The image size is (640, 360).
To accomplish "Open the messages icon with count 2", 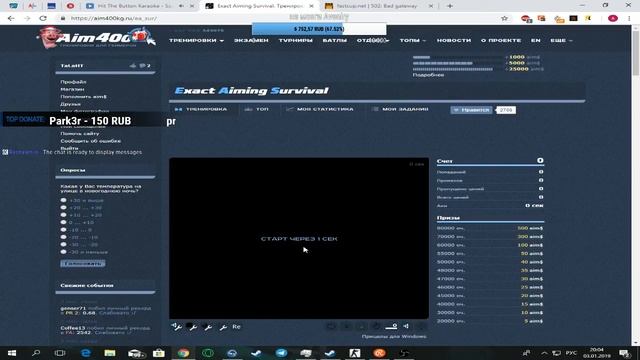I will (145, 65).
